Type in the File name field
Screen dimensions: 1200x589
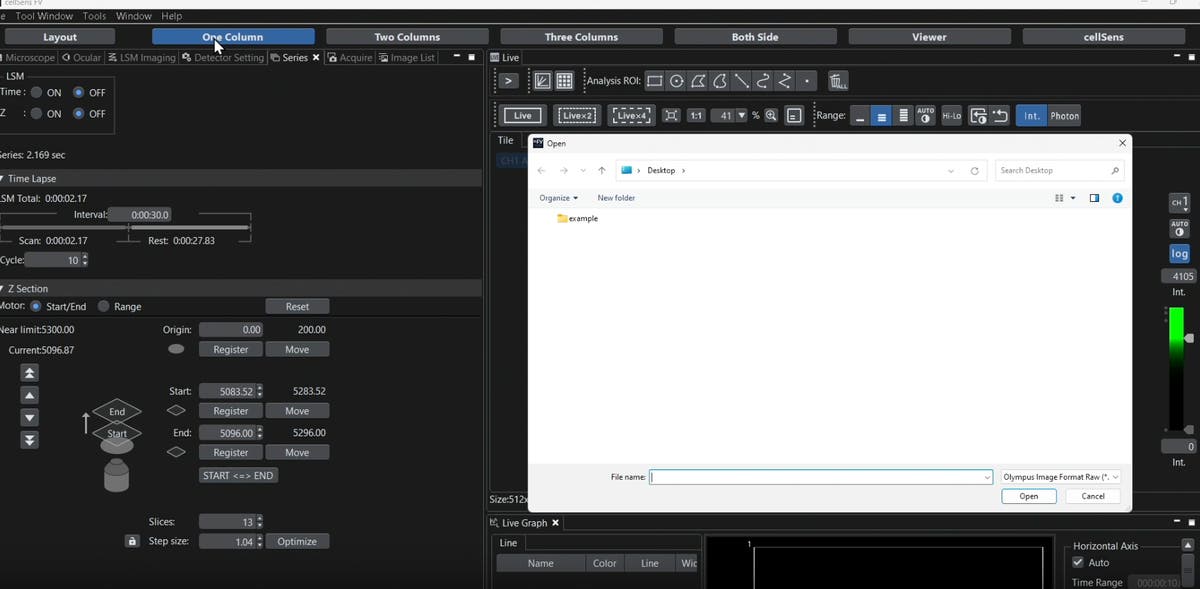[x=820, y=477]
